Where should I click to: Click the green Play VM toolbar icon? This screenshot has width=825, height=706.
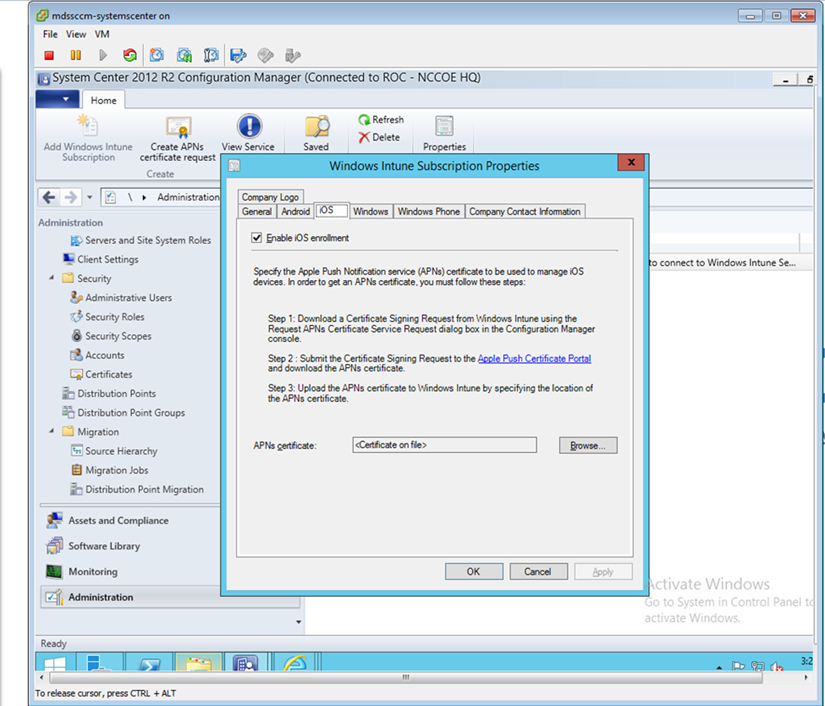click(103, 55)
